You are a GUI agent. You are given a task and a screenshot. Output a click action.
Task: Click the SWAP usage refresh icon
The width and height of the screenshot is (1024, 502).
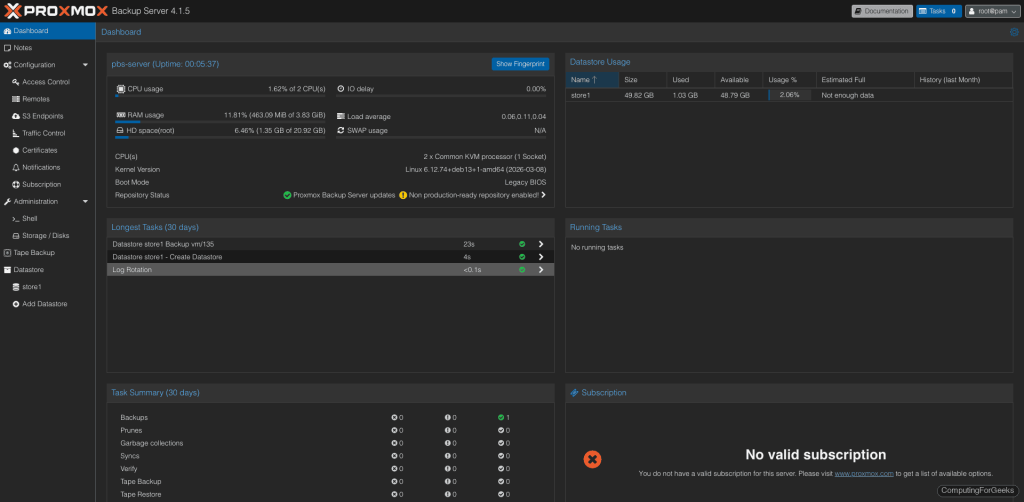click(x=341, y=131)
